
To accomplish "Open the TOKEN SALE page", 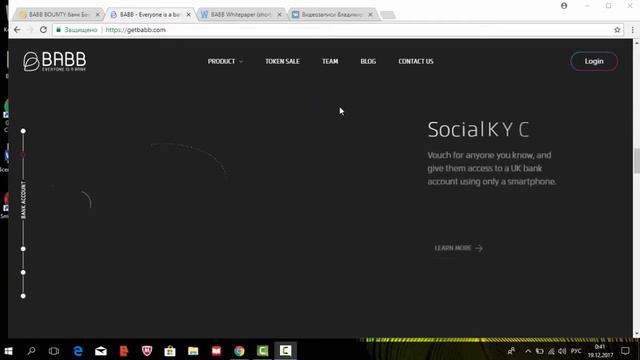I will (x=282, y=61).
